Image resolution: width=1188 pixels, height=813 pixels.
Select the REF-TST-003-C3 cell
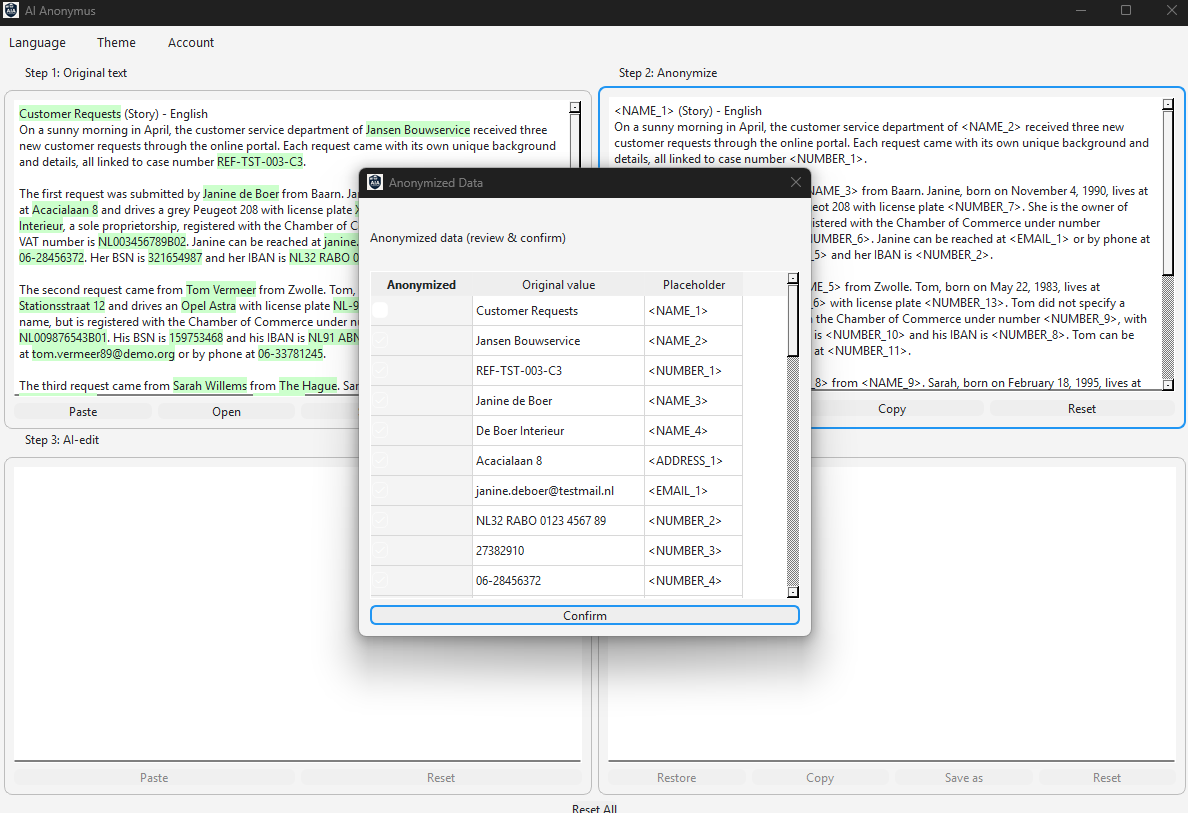coord(558,371)
